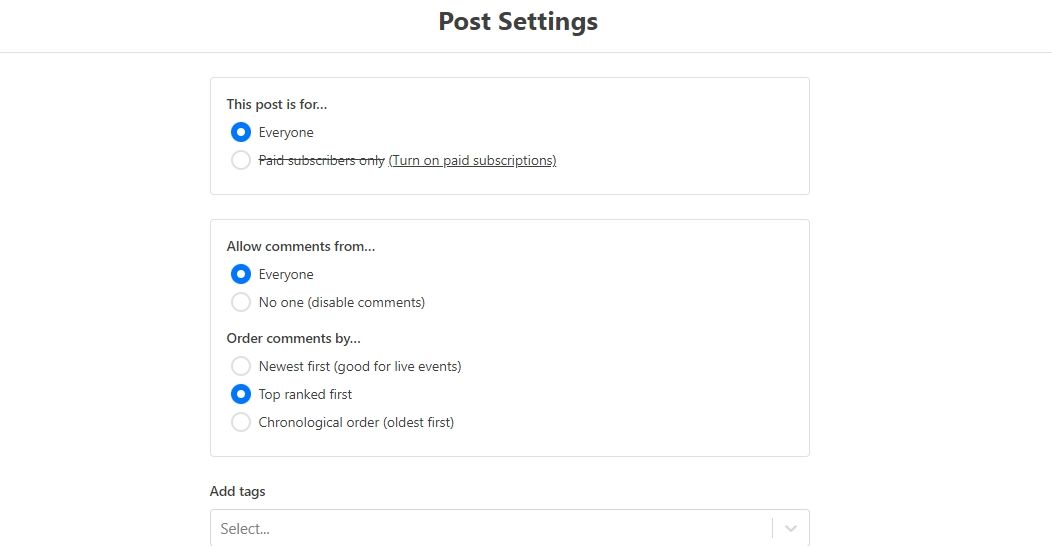Screen dimensions: 1052x546
Task: Click the struck-through 'Paid subscribers only' text
Action: coord(321,160)
